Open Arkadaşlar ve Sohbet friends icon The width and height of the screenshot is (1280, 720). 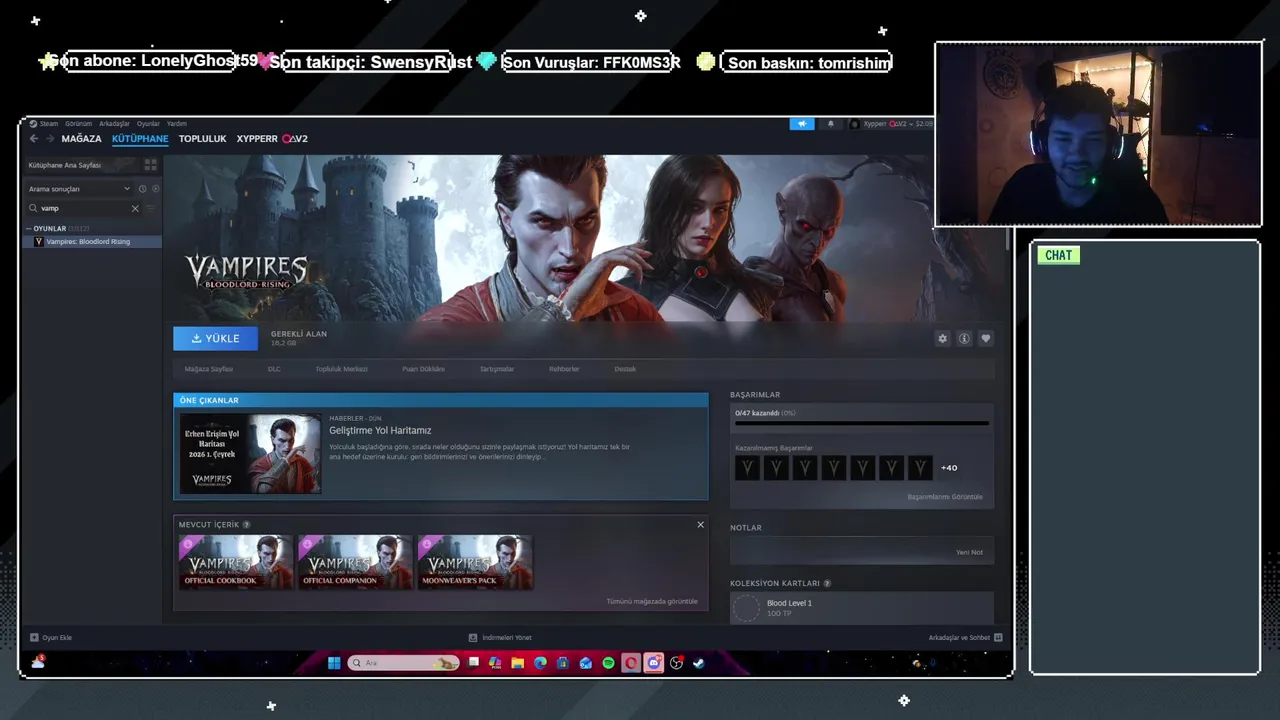(998, 637)
